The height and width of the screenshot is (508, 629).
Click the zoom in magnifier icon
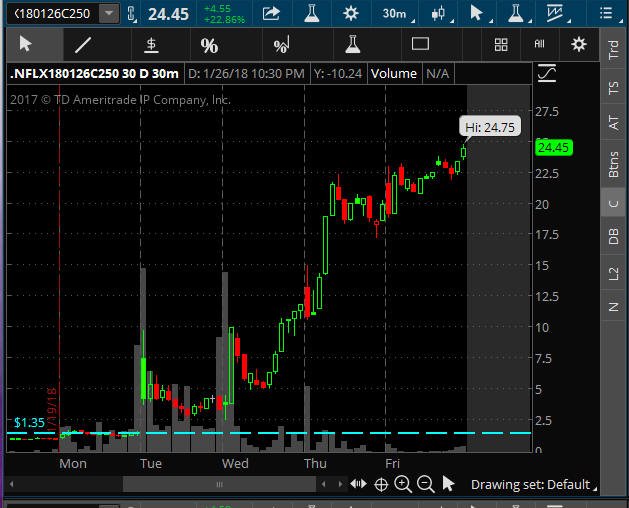tap(403, 484)
